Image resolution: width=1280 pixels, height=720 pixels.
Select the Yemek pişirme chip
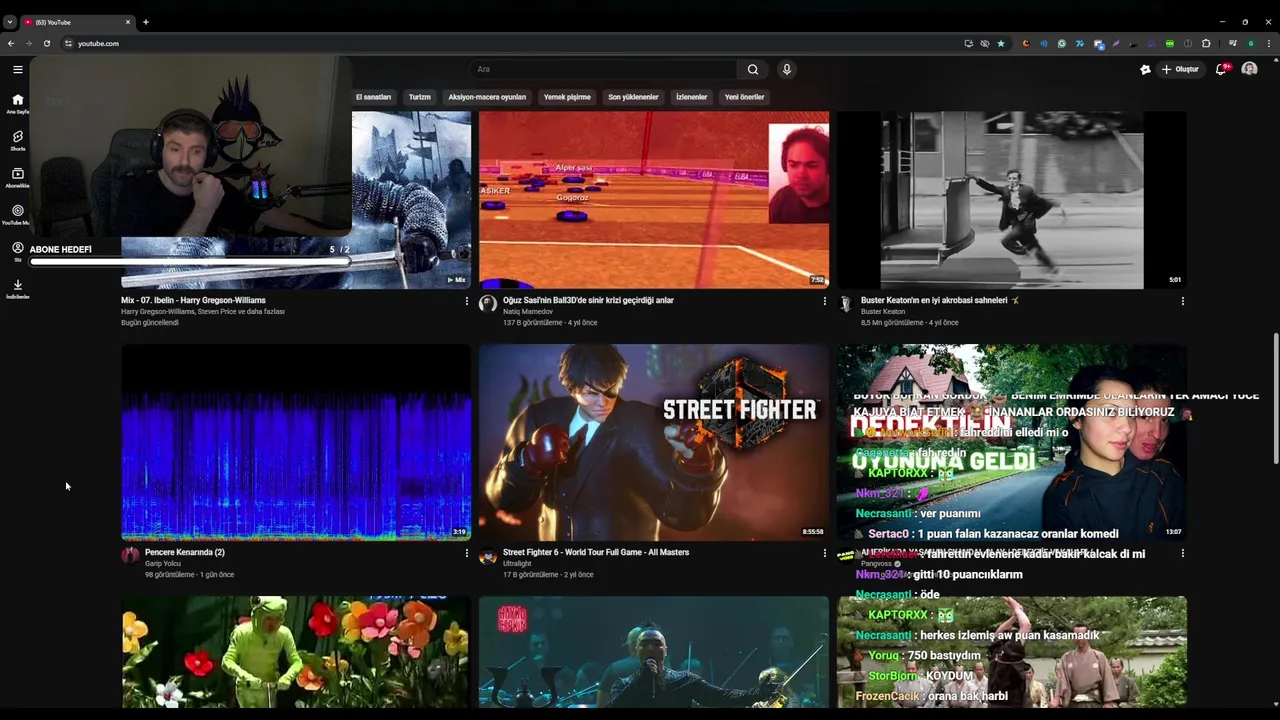coord(567,97)
